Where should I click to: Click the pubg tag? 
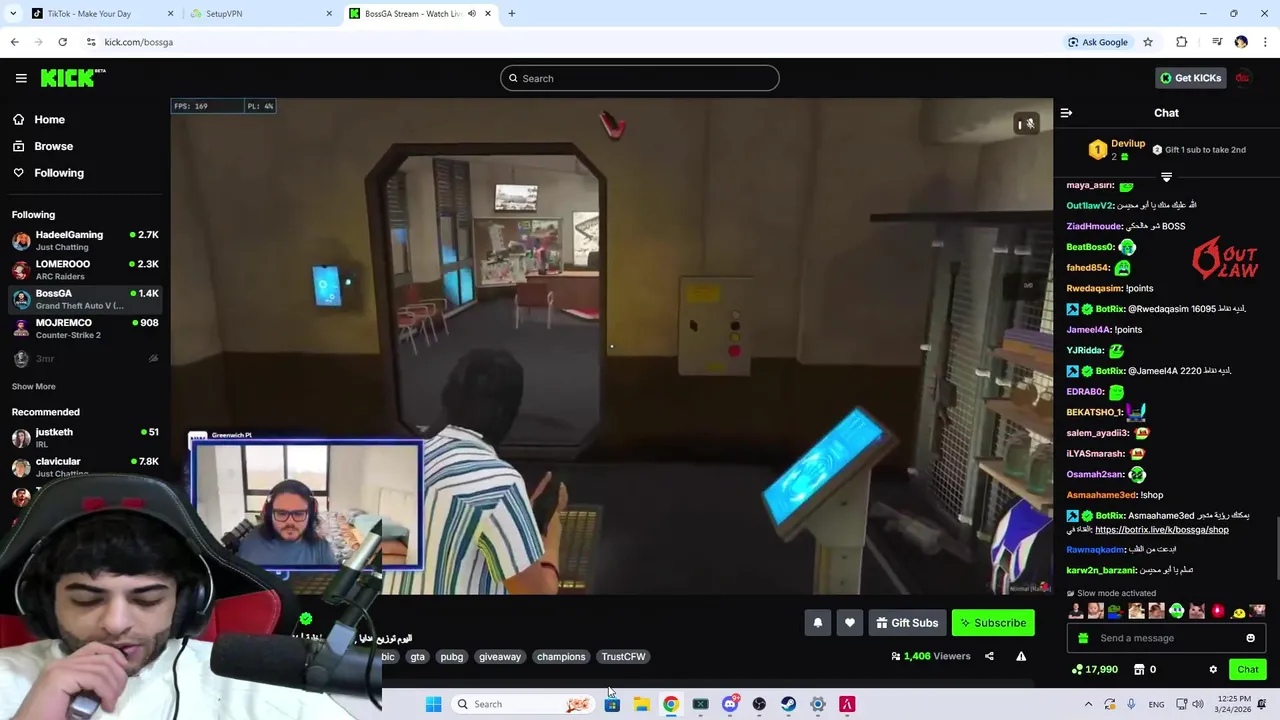click(x=452, y=656)
